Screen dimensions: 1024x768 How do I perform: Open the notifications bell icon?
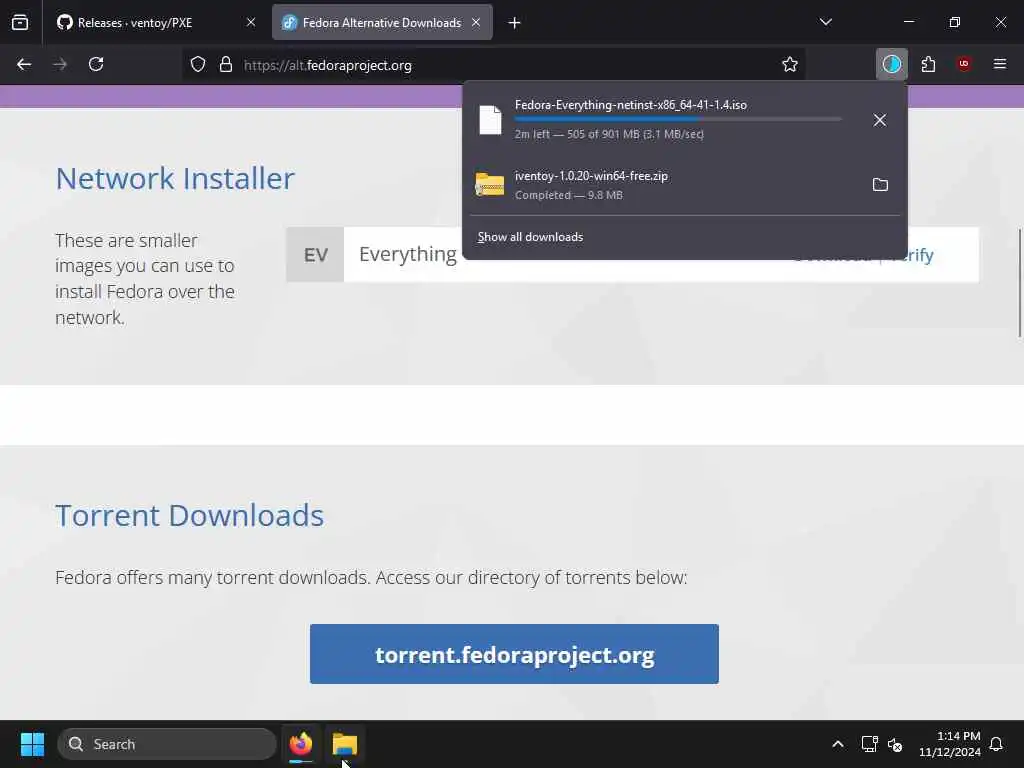[x=997, y=744]
